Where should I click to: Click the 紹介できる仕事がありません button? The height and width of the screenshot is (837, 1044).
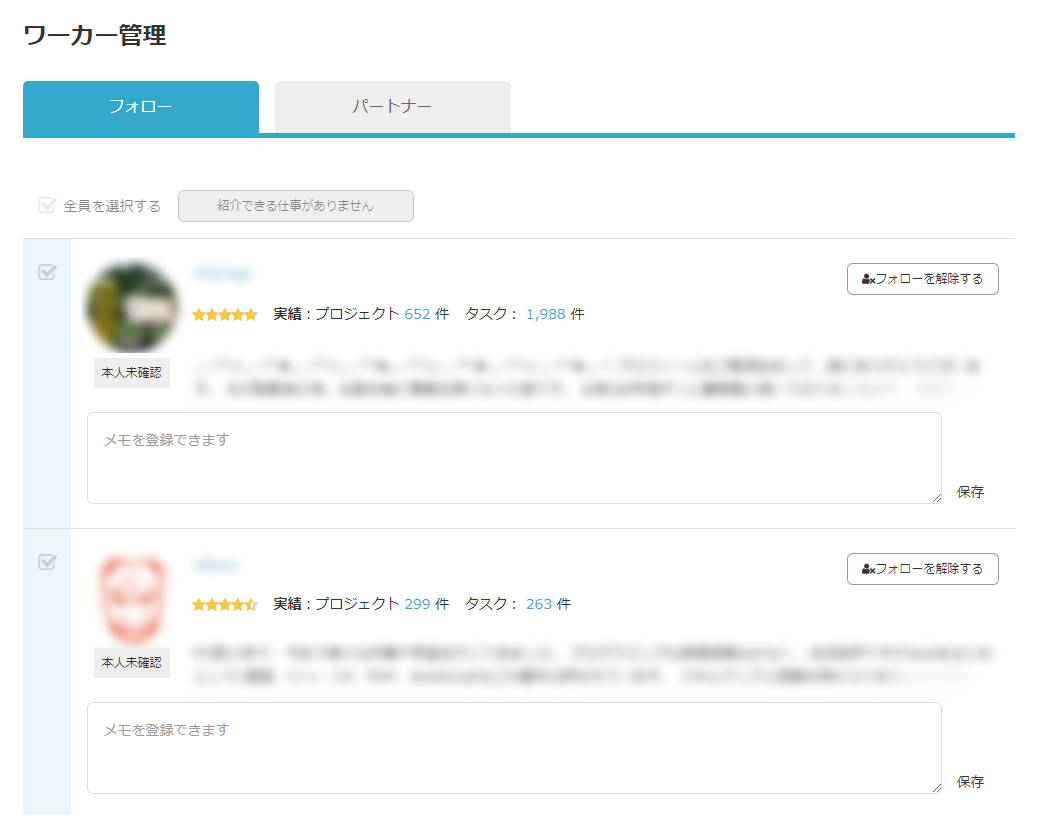[x=296, y=206]
